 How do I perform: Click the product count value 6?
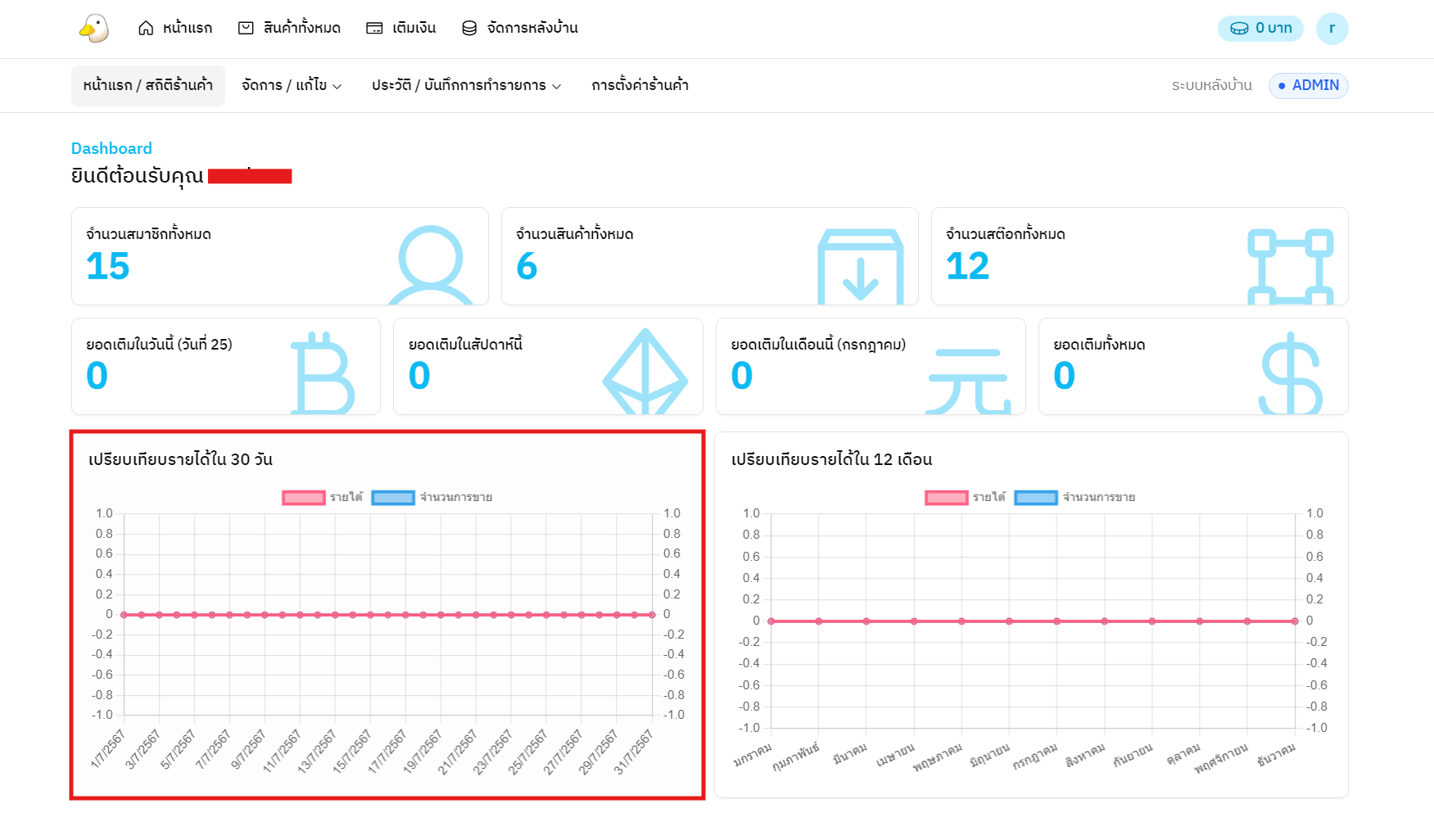[527, 266]
